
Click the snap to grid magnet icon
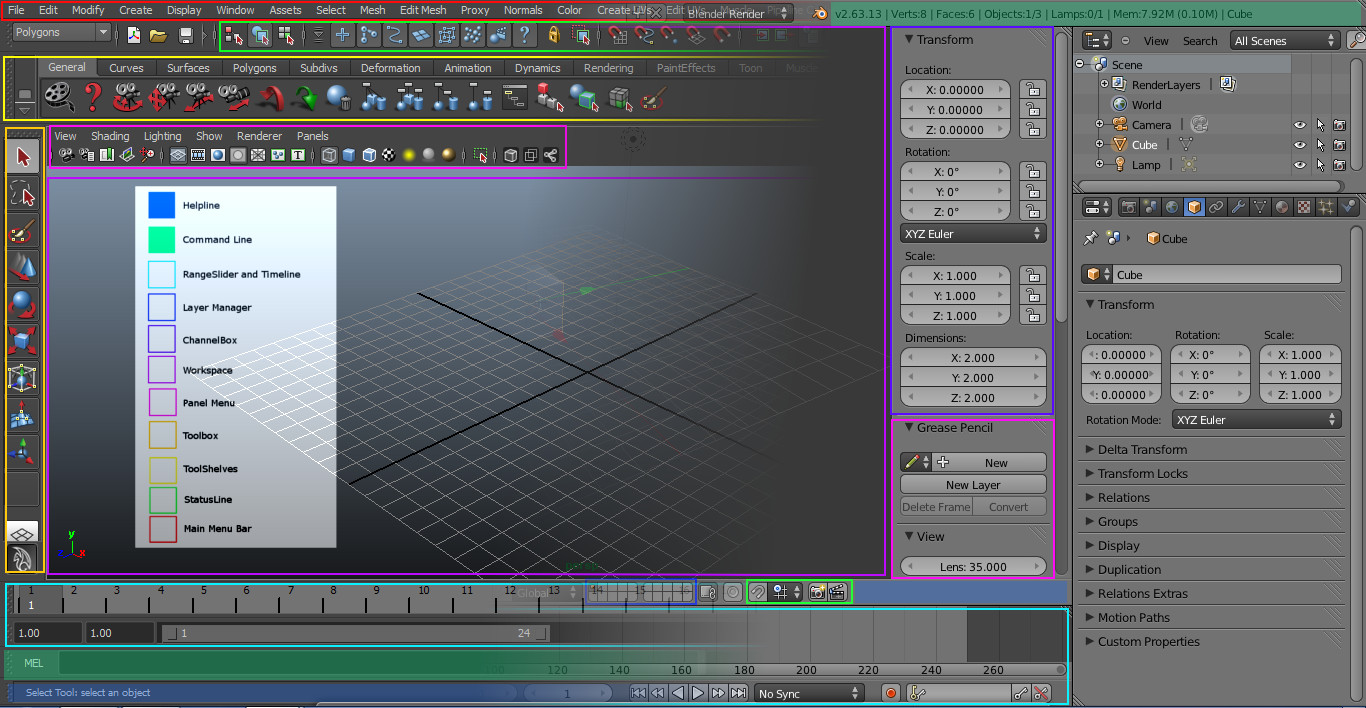click(618, 36)
